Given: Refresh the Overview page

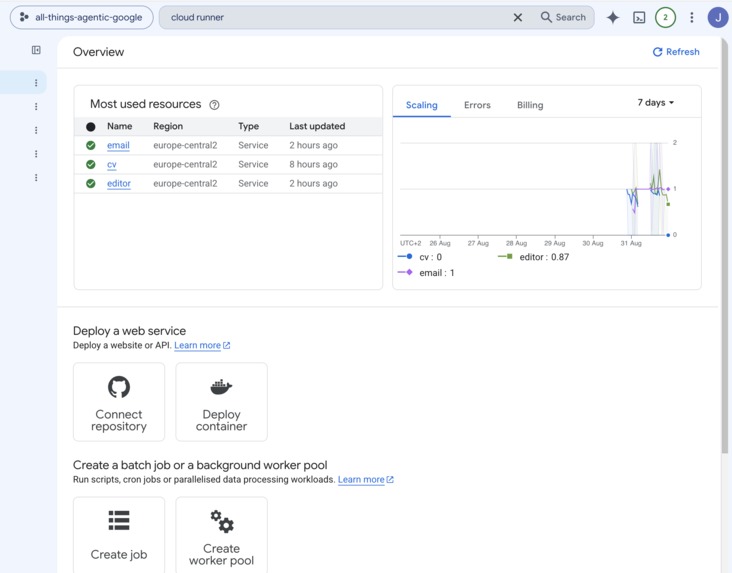Looking at the screenshot, I should pyautogui.click(x=676, y=52).
